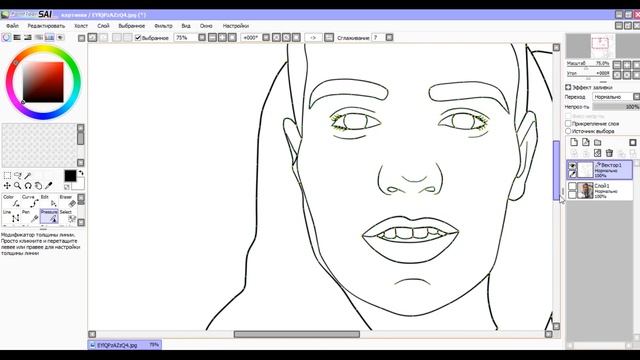Image resolution: width=640 pixels, height=360 pixels.
Task: Hide the Вектор1 layer with eye toggle
Action: (x=572, y=165)
